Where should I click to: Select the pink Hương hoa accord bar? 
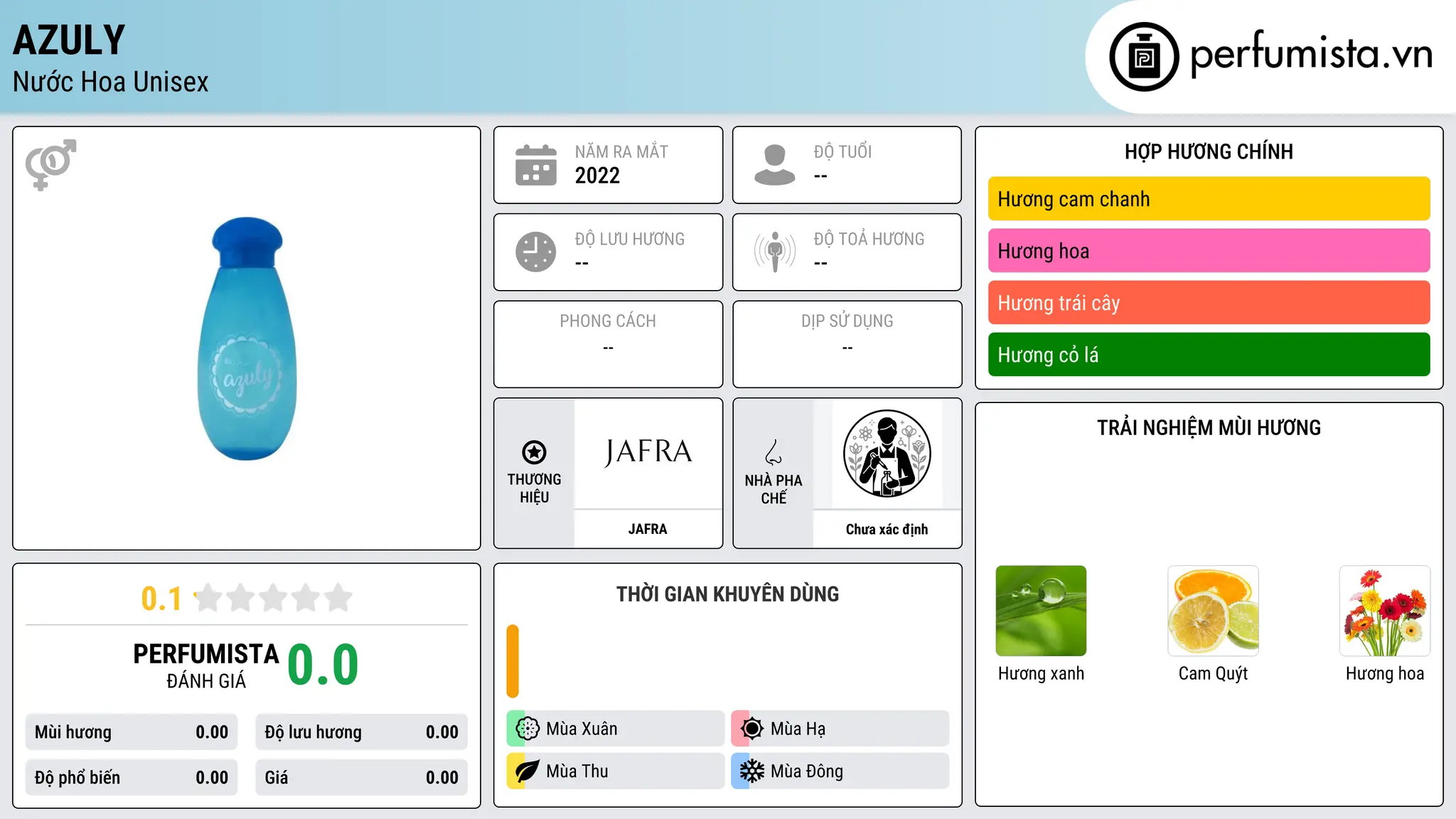pyautogui.click(x=1209, y=251)
